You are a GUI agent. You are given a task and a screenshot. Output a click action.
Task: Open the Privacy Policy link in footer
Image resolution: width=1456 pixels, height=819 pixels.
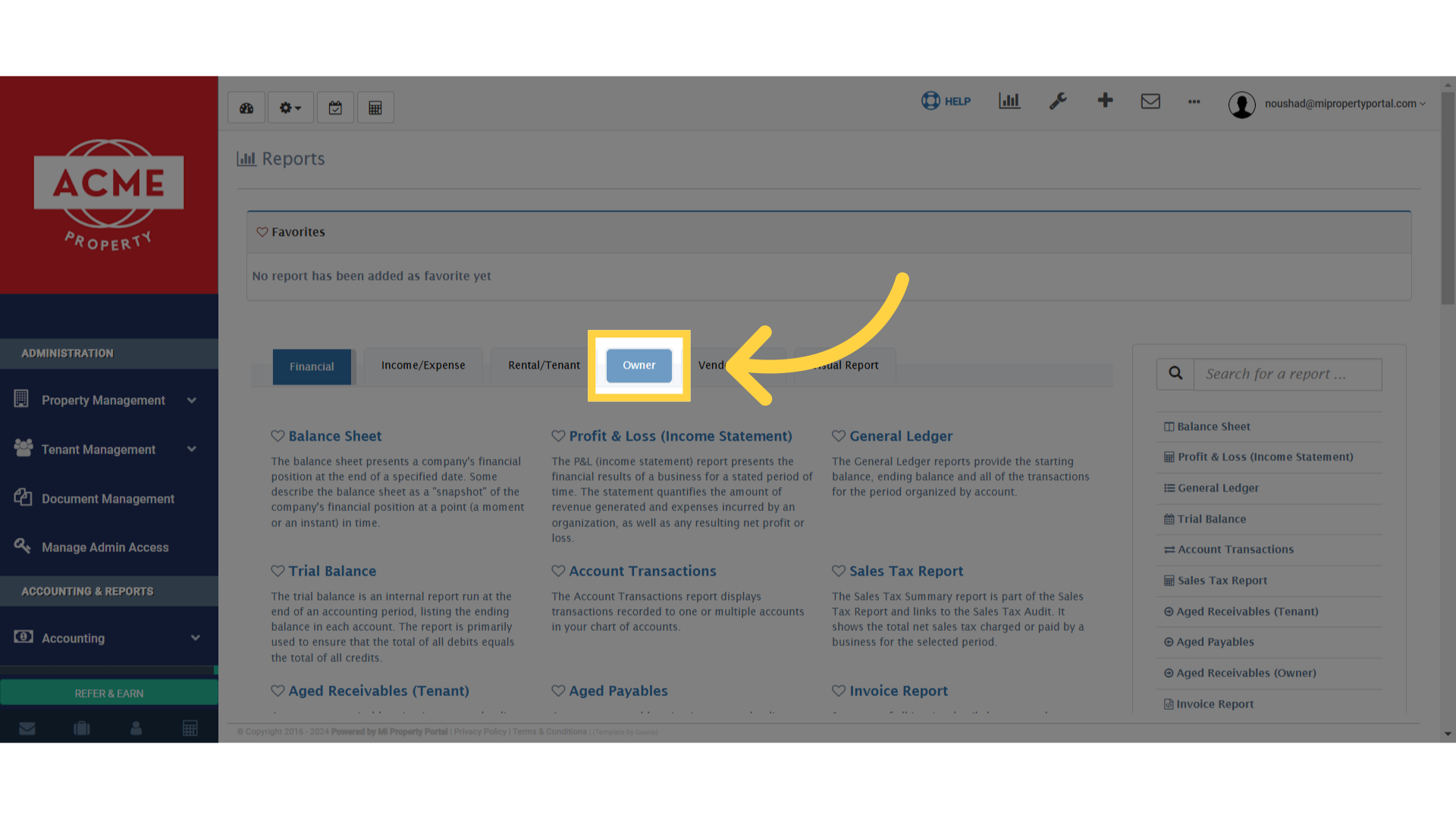479,732
